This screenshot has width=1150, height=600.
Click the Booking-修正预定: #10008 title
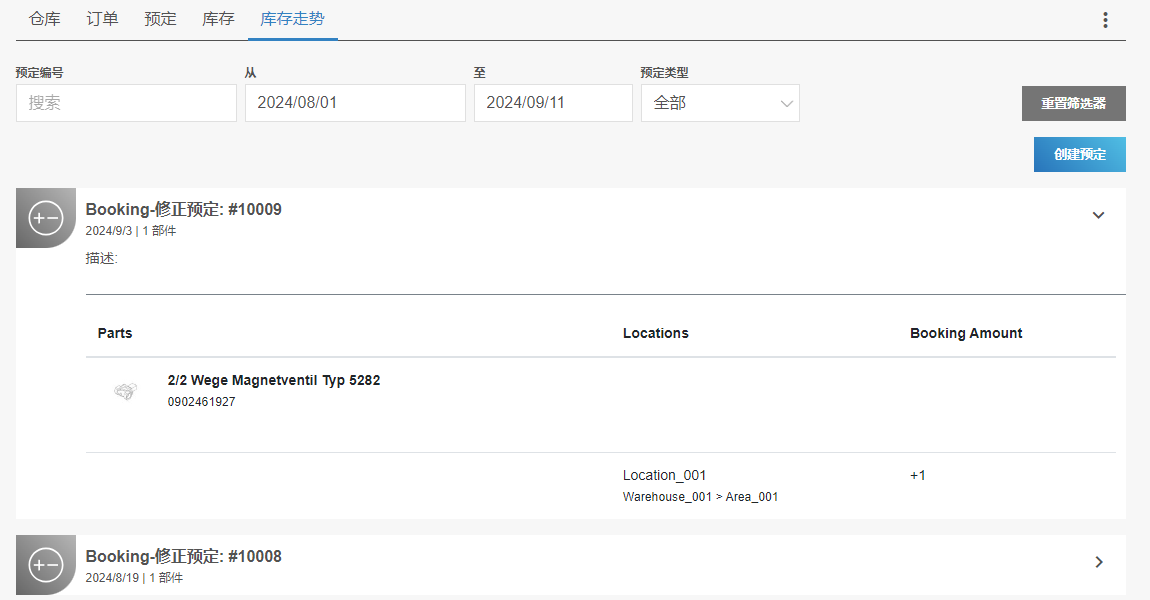point(183,556)
